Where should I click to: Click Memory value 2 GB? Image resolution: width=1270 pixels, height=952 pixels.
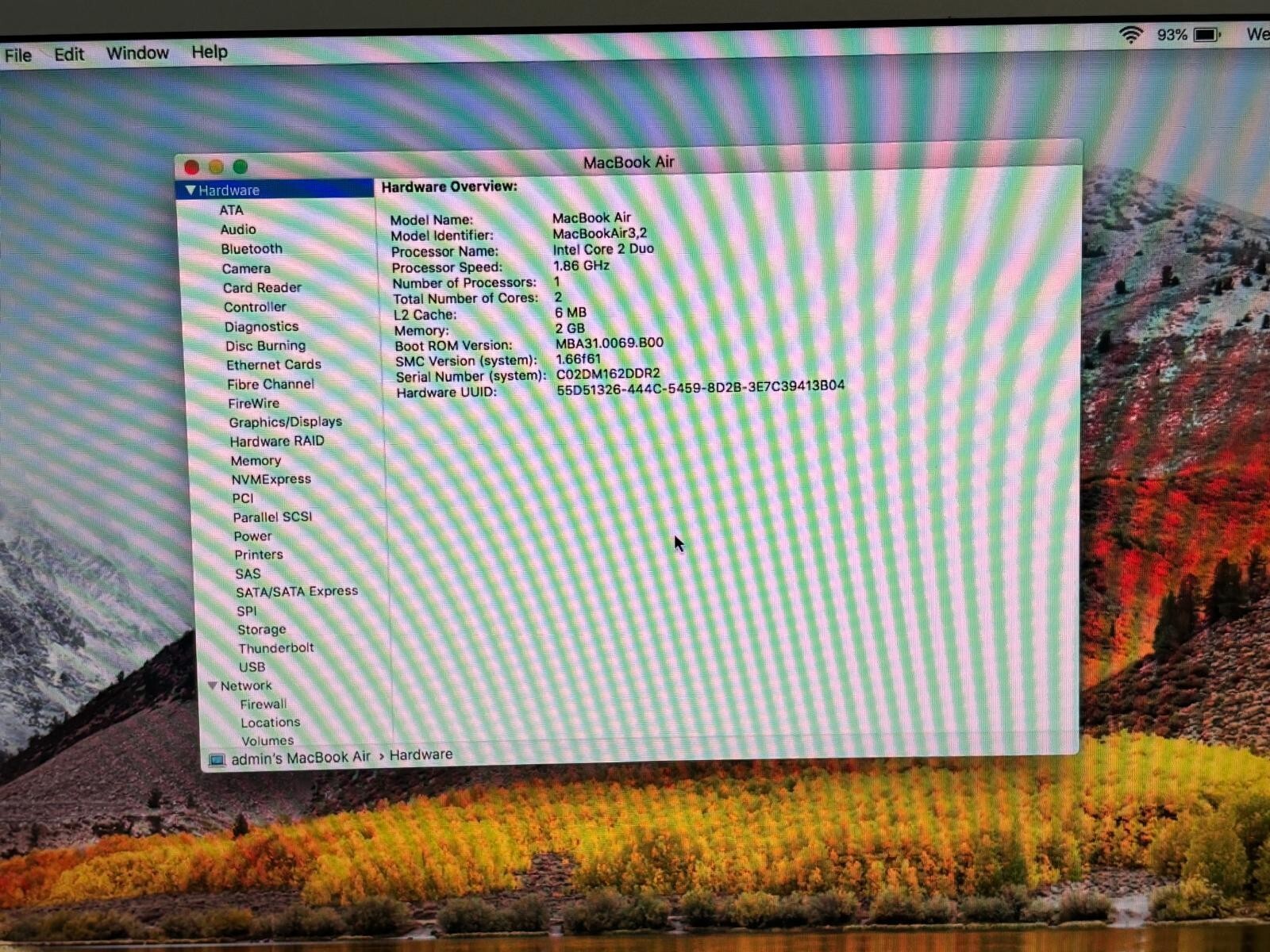[570, 328]
